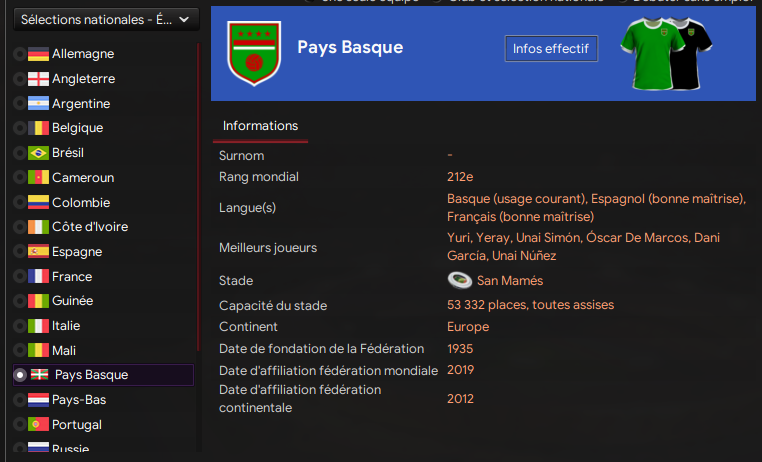Click the Brazil flag icon

pyautogui.click(x=38, y=153)
